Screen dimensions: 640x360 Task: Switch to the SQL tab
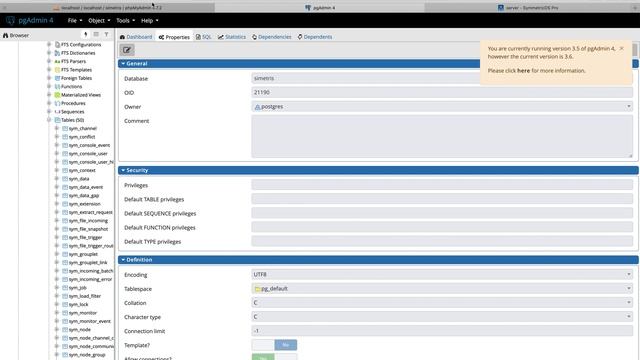pyautogui.click(x=204, y=37)
